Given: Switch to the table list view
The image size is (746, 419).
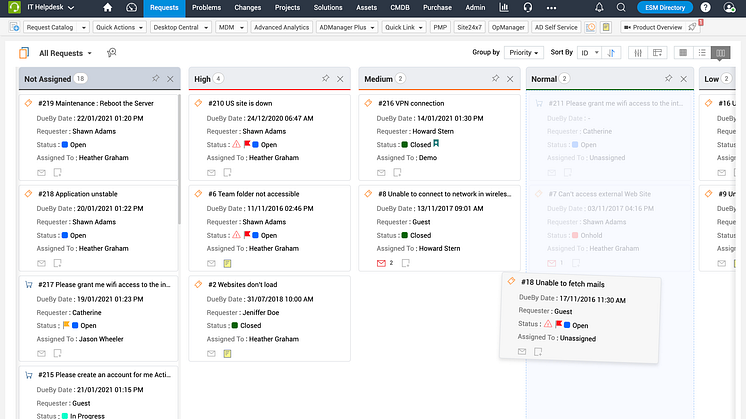Looking at the screenshot, I should coord(684,52).
